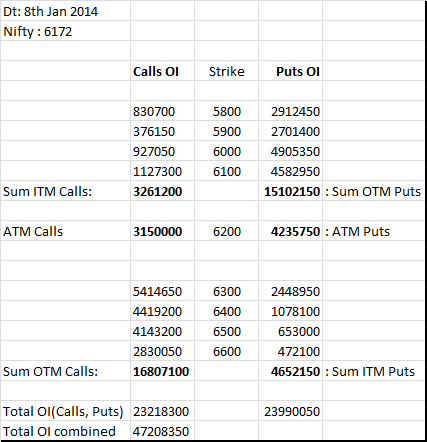
Task: Select total combined OI 47208350
Action: click(x=162, y=431)
